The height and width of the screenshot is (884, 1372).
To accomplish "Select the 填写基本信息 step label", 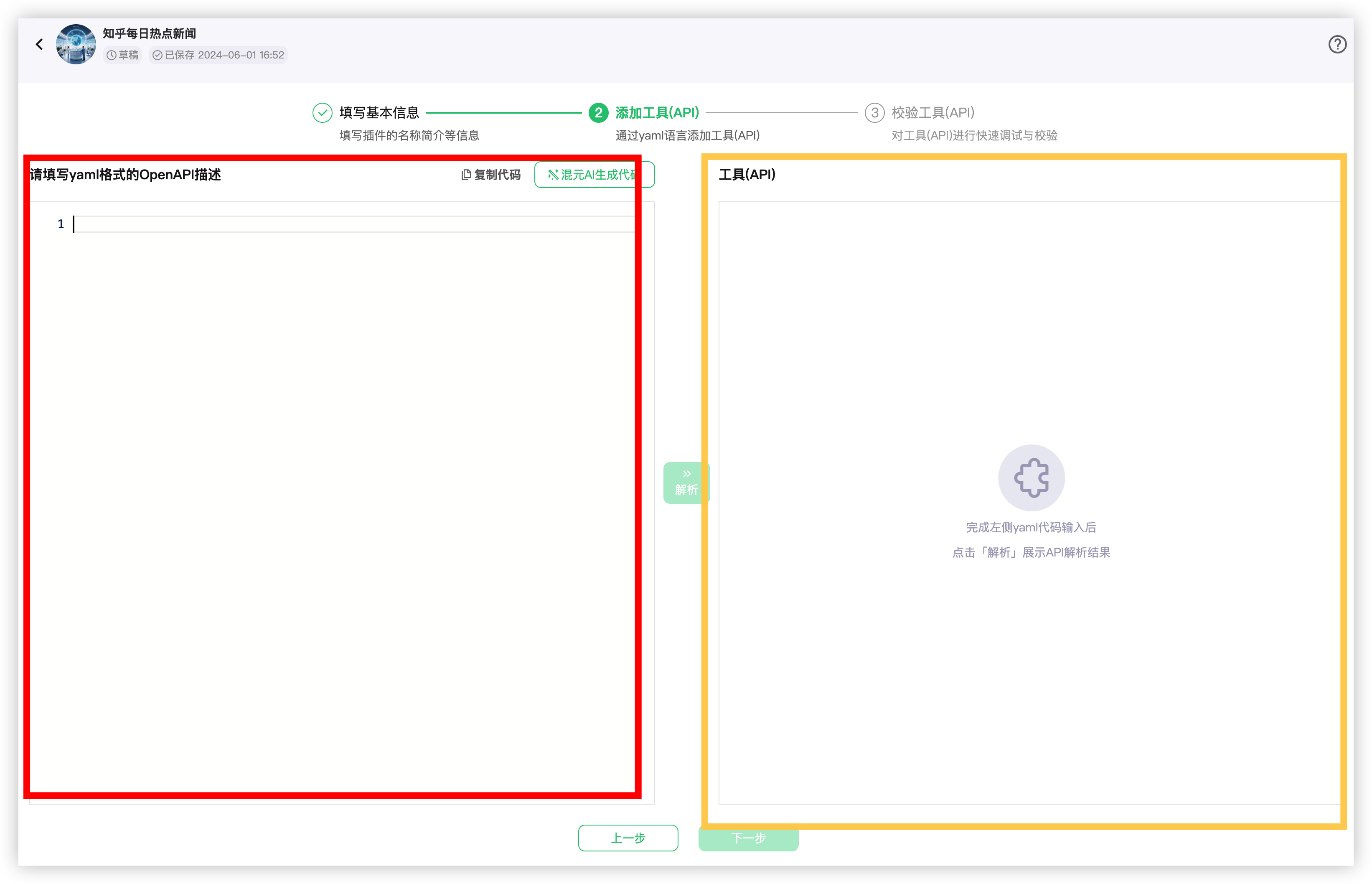I will tap(379, 112).
